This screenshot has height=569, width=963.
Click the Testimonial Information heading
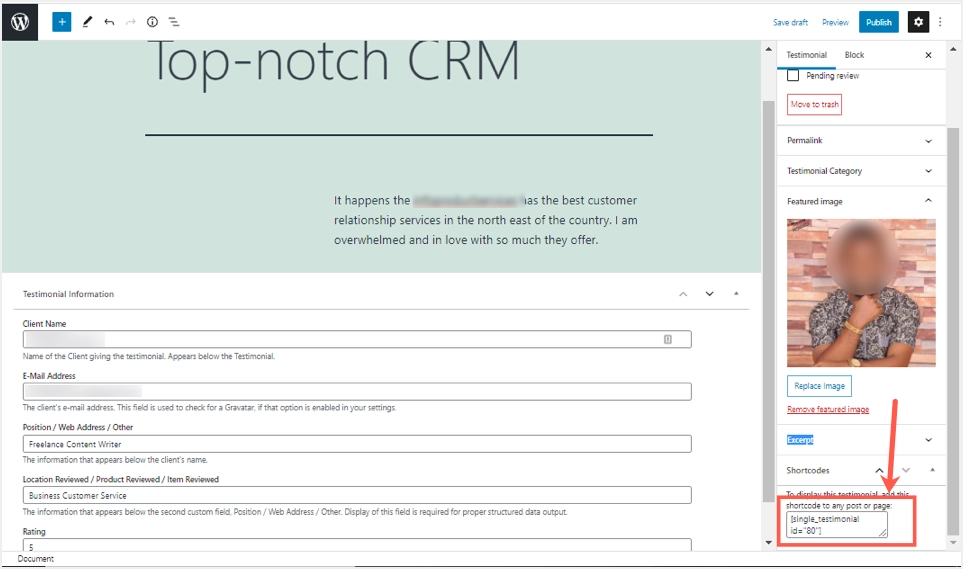tap(68, 294)
